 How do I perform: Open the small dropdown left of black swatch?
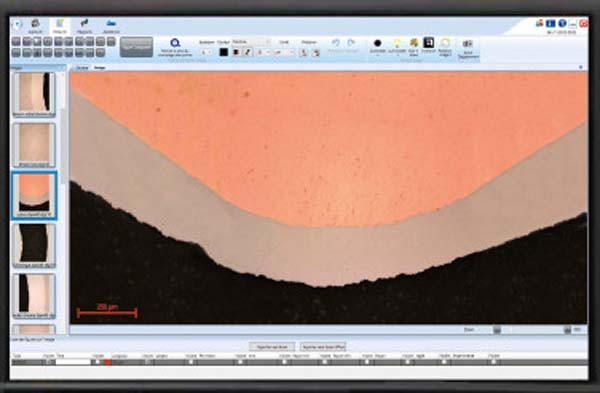point(207,52)
